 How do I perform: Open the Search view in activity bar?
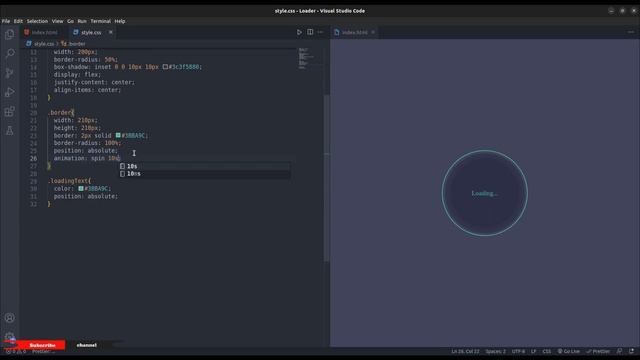pyautogui.click(x=9, y=53)
